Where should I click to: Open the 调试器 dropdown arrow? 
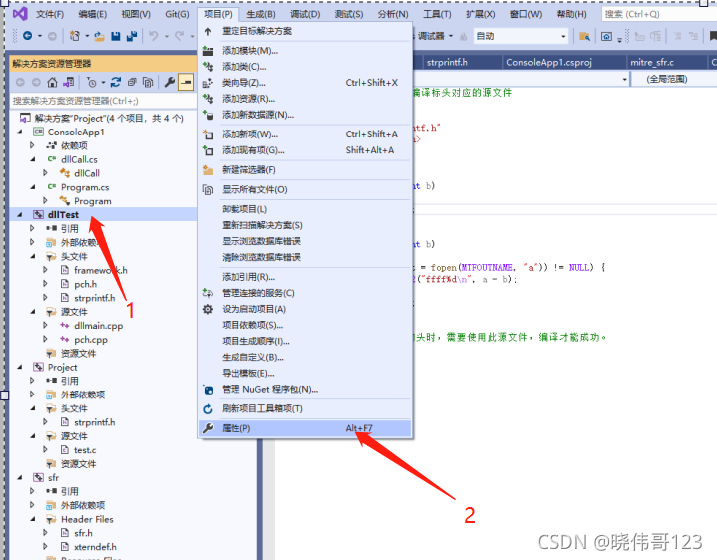451,36
